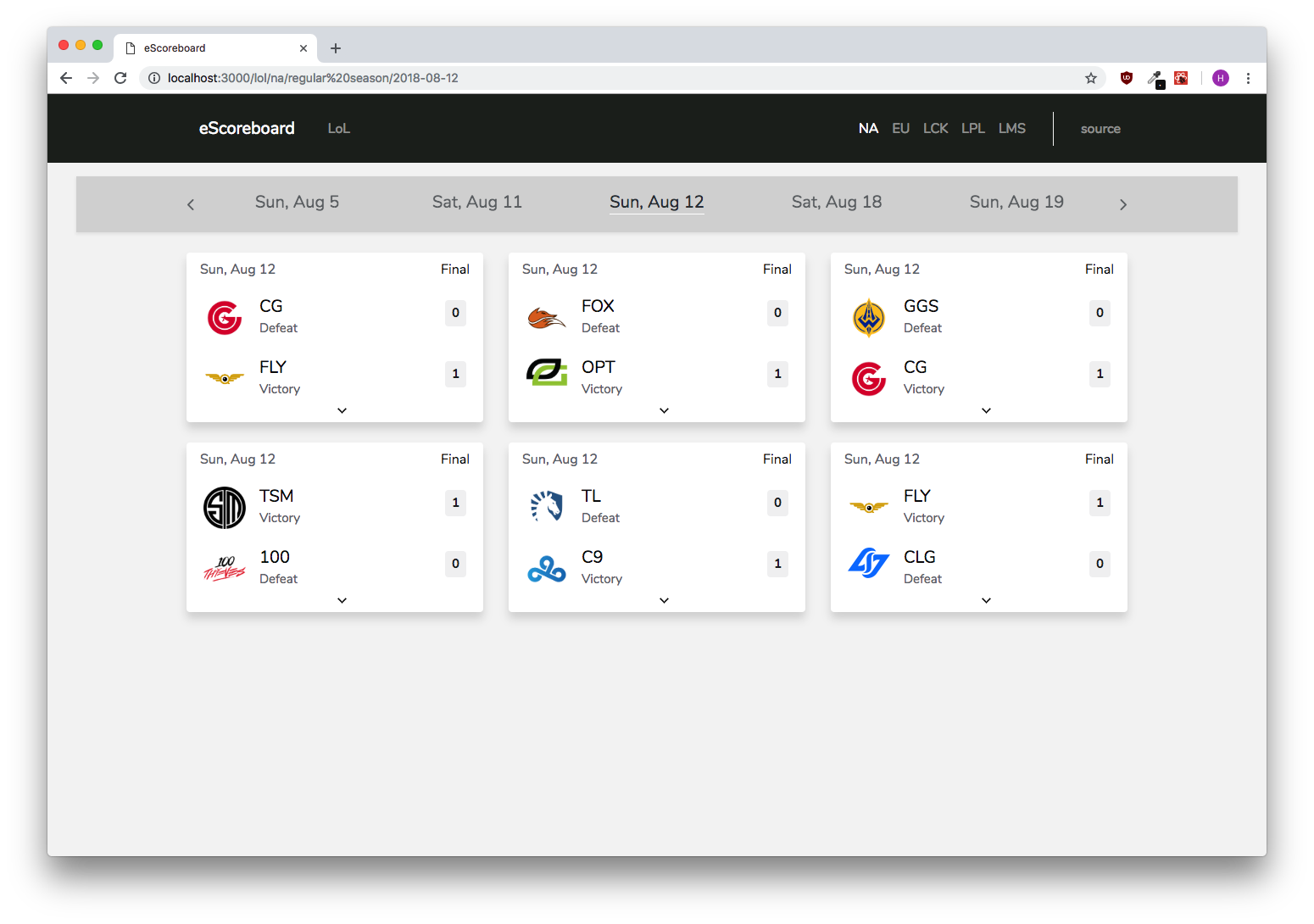The height and width of the screenshot is (924, 1314).
Task: Select the Sun, Aug 19 date tab
Action: [1016, 202]
